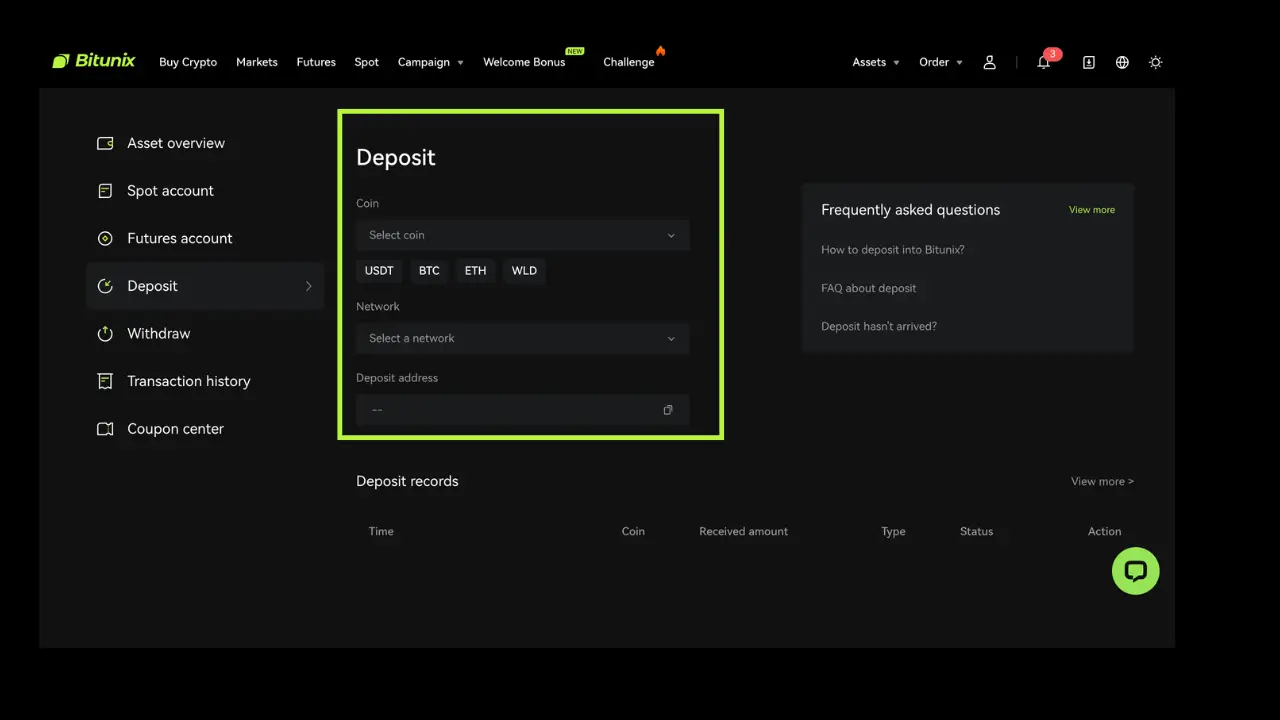This screenshot has height=720, width=1280.
Task: Click the Bitunix logo
Action: tap(93, 60)
